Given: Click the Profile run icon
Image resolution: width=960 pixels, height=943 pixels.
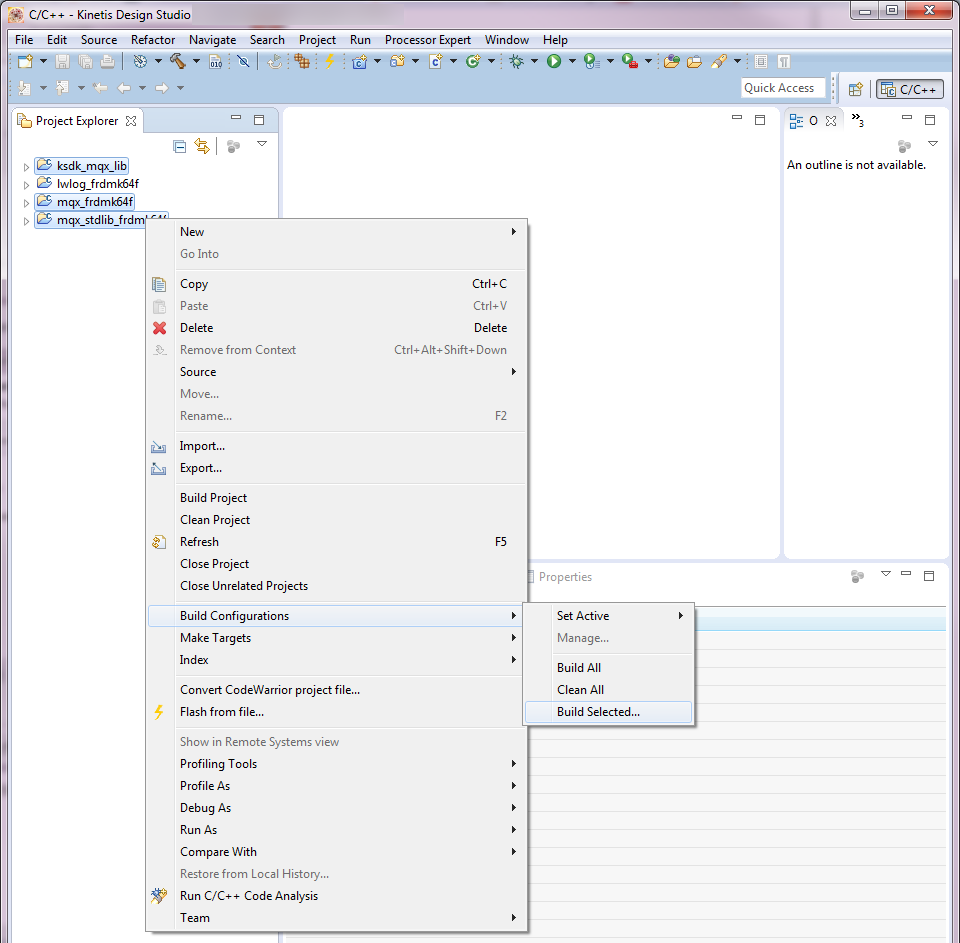Looking at the screenshot, I should point(591,61).
